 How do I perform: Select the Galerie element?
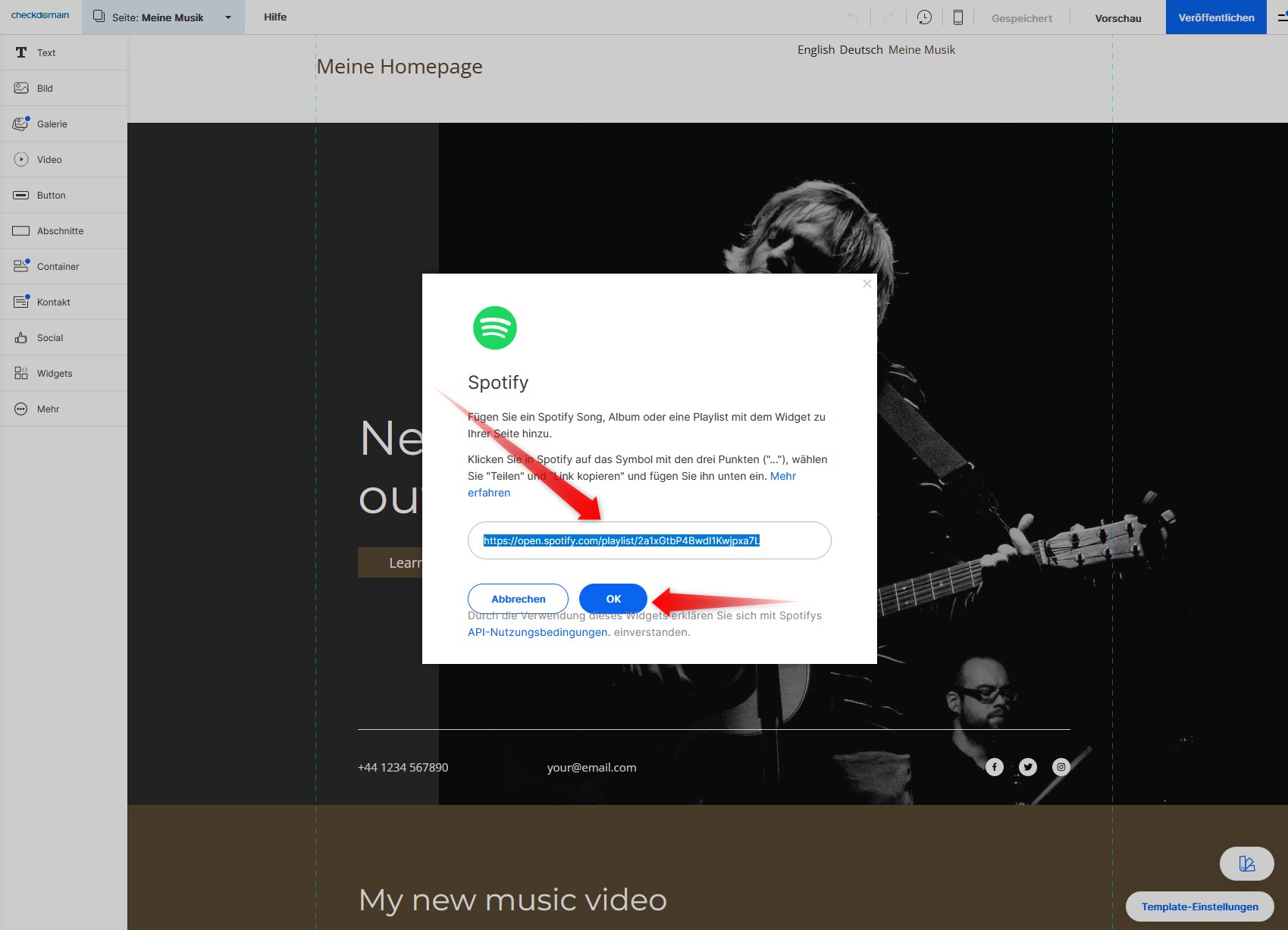[52, 124]
